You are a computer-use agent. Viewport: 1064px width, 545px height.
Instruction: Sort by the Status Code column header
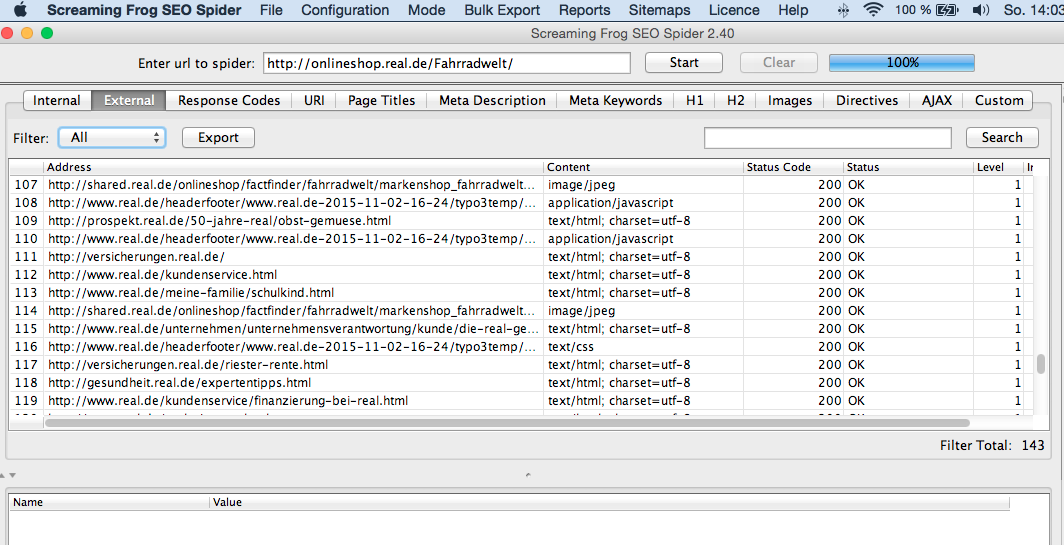pyautogui.click(x=793, y=167)
